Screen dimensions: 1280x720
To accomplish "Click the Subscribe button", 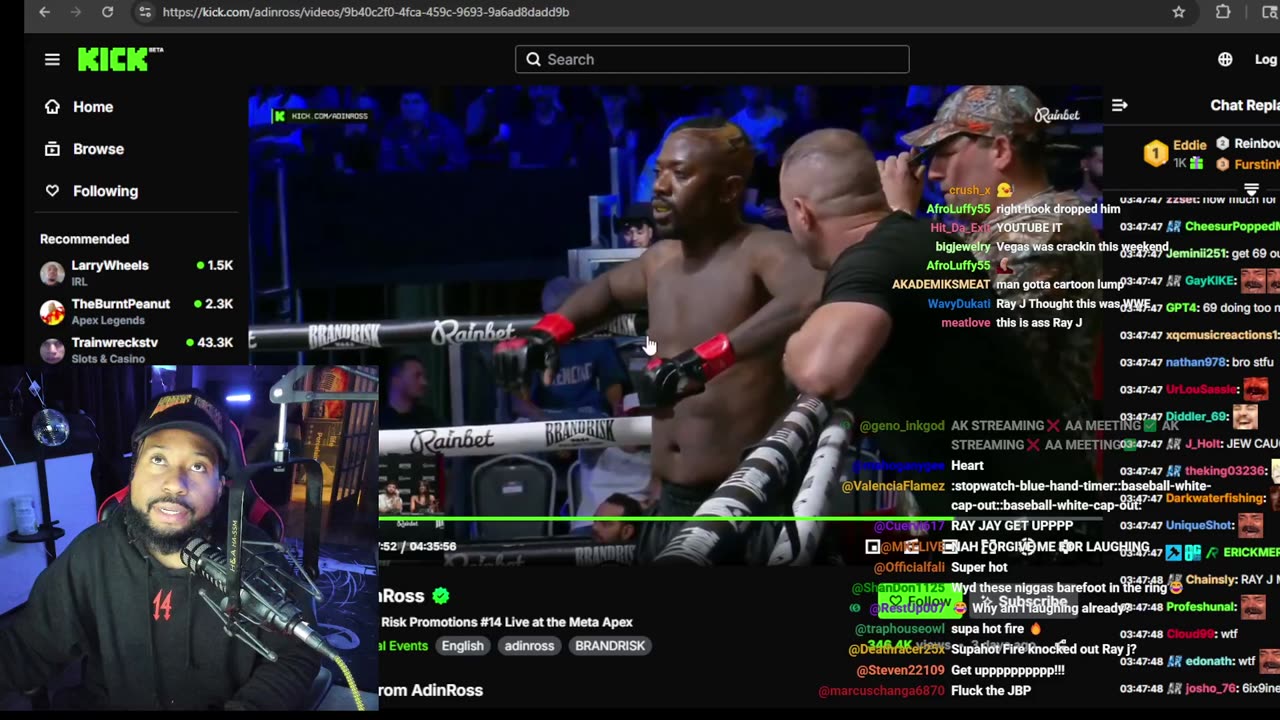I will point(1024,603).
